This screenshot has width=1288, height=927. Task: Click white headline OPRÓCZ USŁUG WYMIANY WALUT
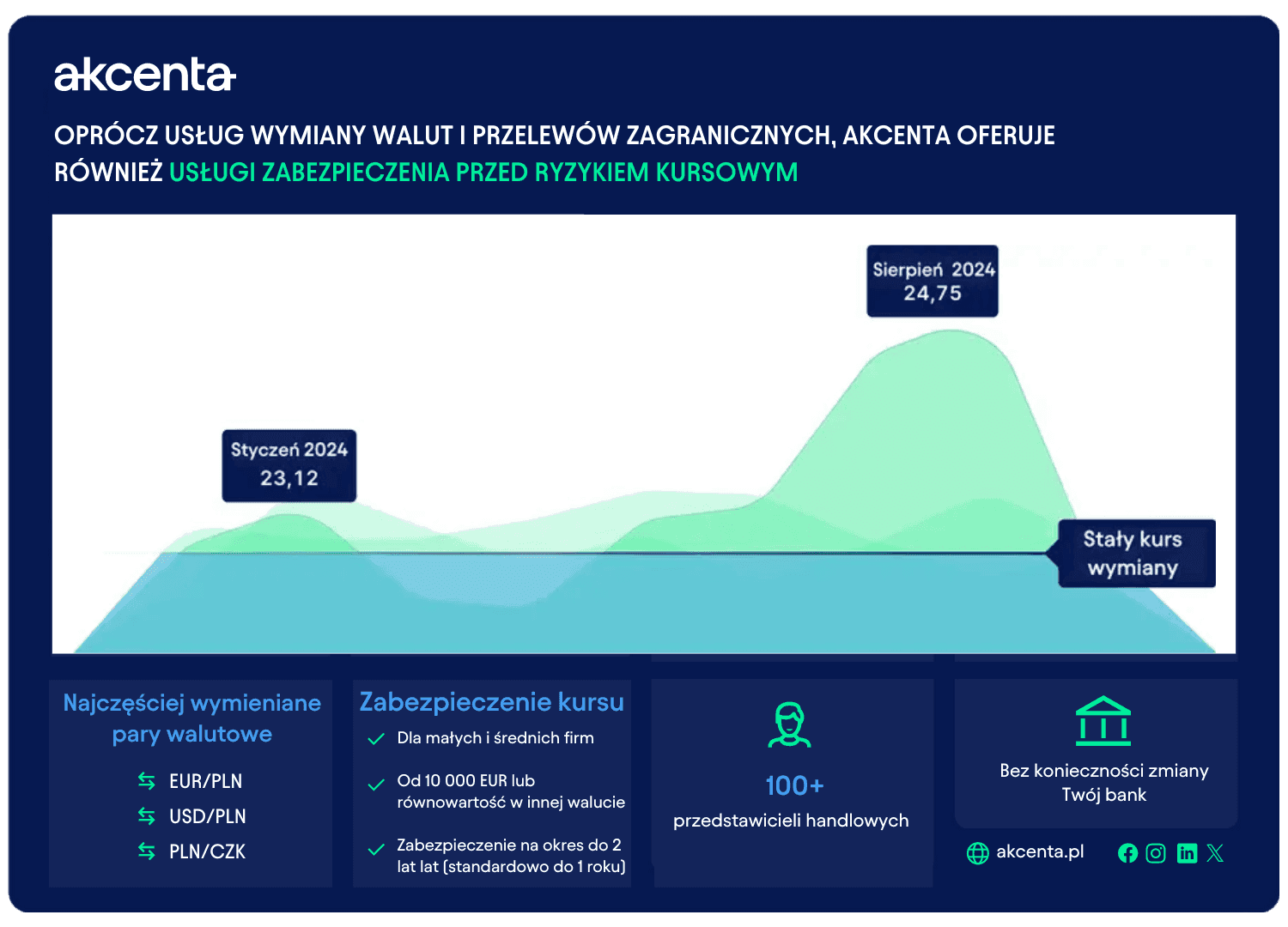click(555, 136)
